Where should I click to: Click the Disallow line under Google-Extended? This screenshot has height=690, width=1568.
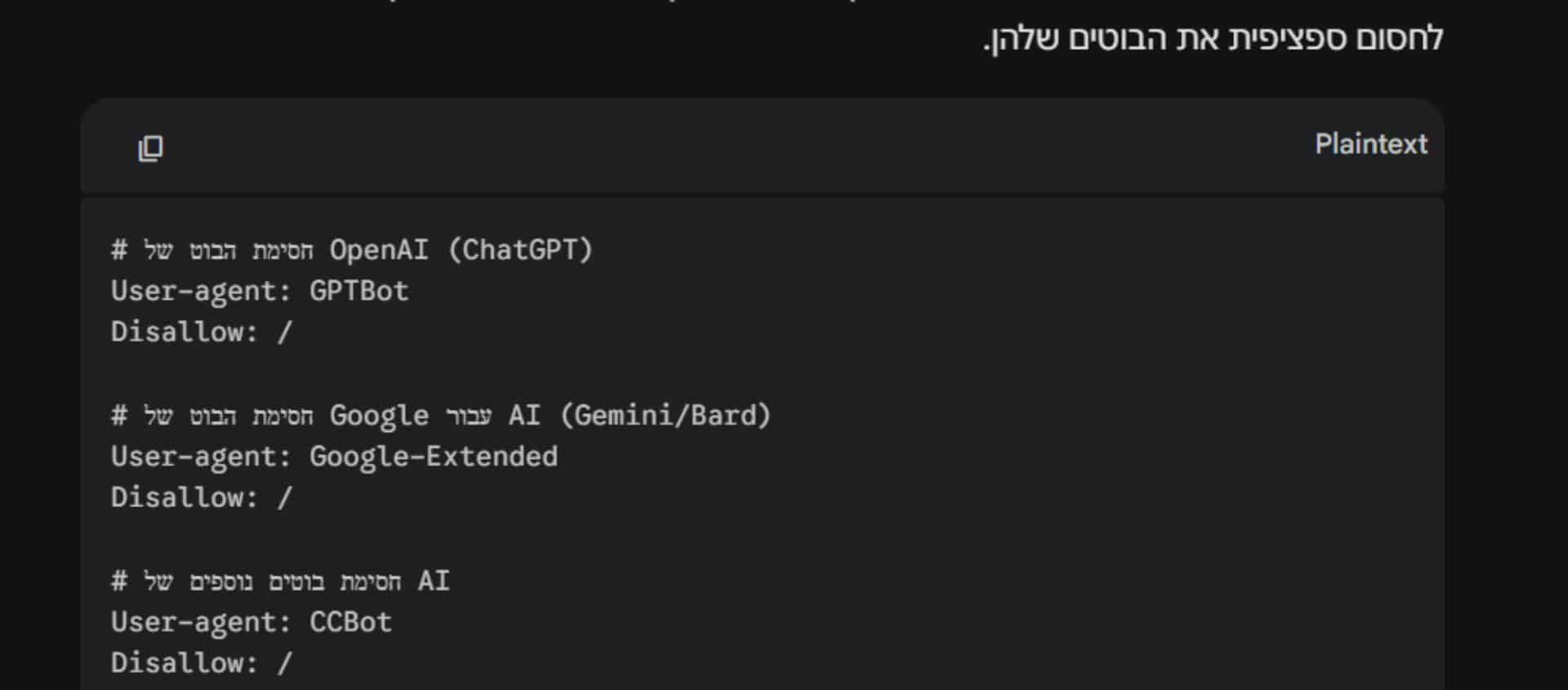coord(201,498)
